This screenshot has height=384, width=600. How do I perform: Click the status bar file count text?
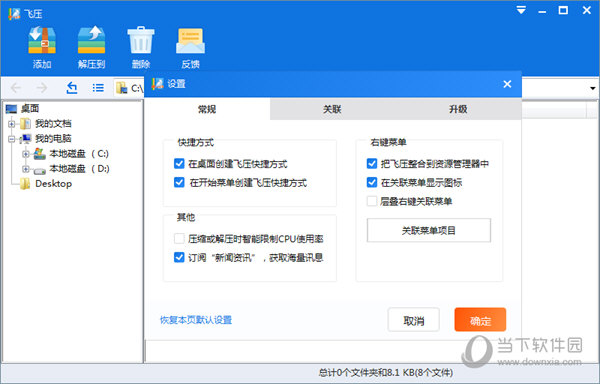386,373
